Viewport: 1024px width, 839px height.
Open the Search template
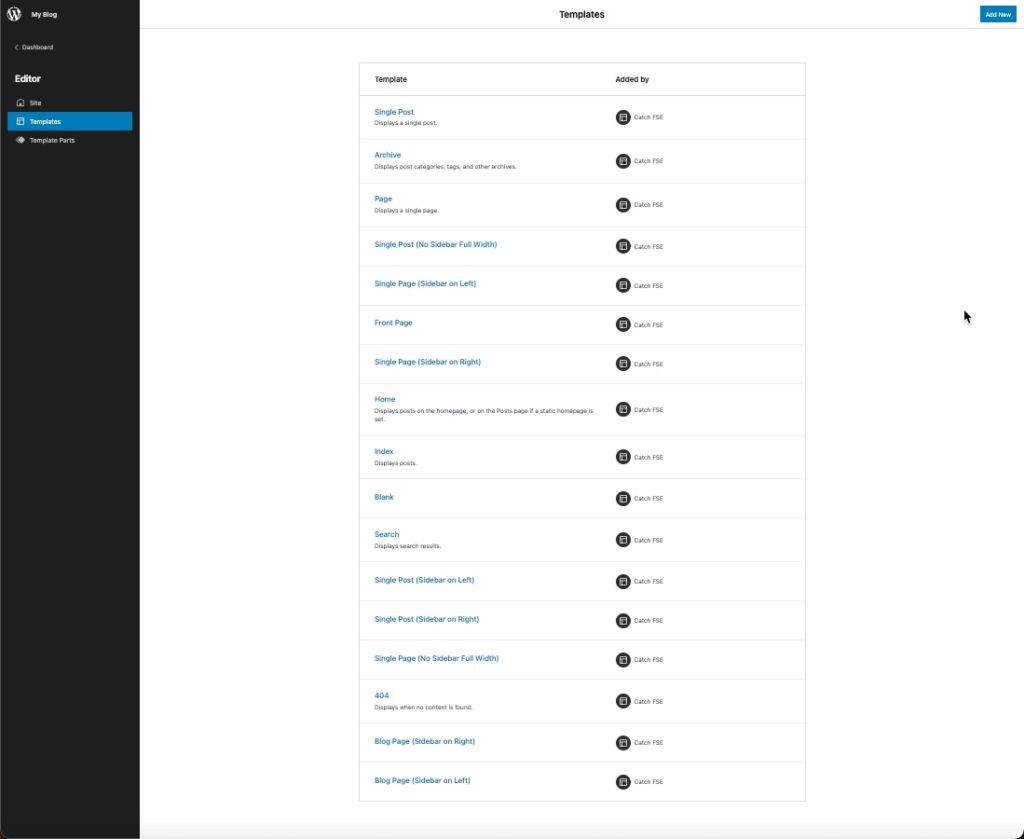[387, 533]
